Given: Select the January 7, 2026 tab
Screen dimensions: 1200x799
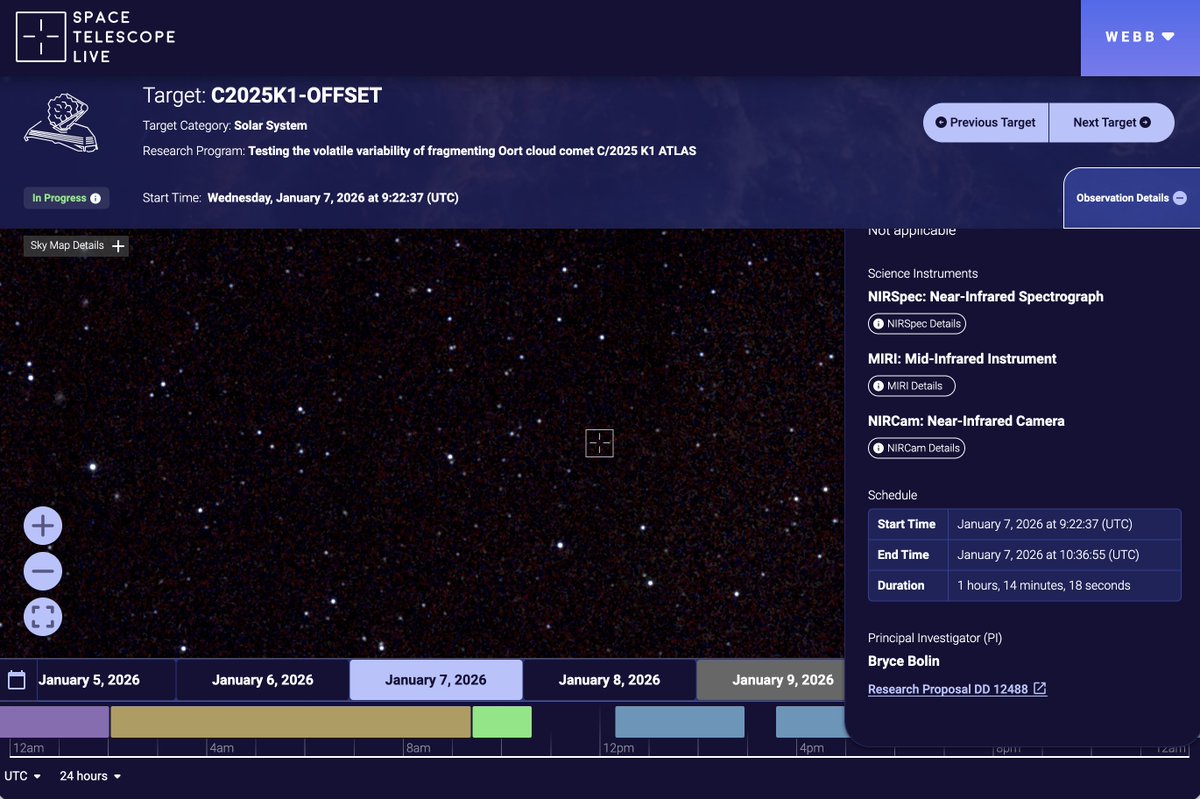Looking at the screenshot, I should point(436,680).
